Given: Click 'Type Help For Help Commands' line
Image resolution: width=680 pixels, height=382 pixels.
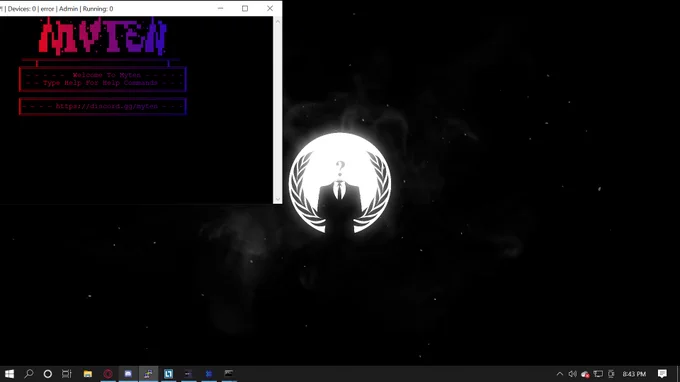Looking at the screenshot, I should (100, 83).
